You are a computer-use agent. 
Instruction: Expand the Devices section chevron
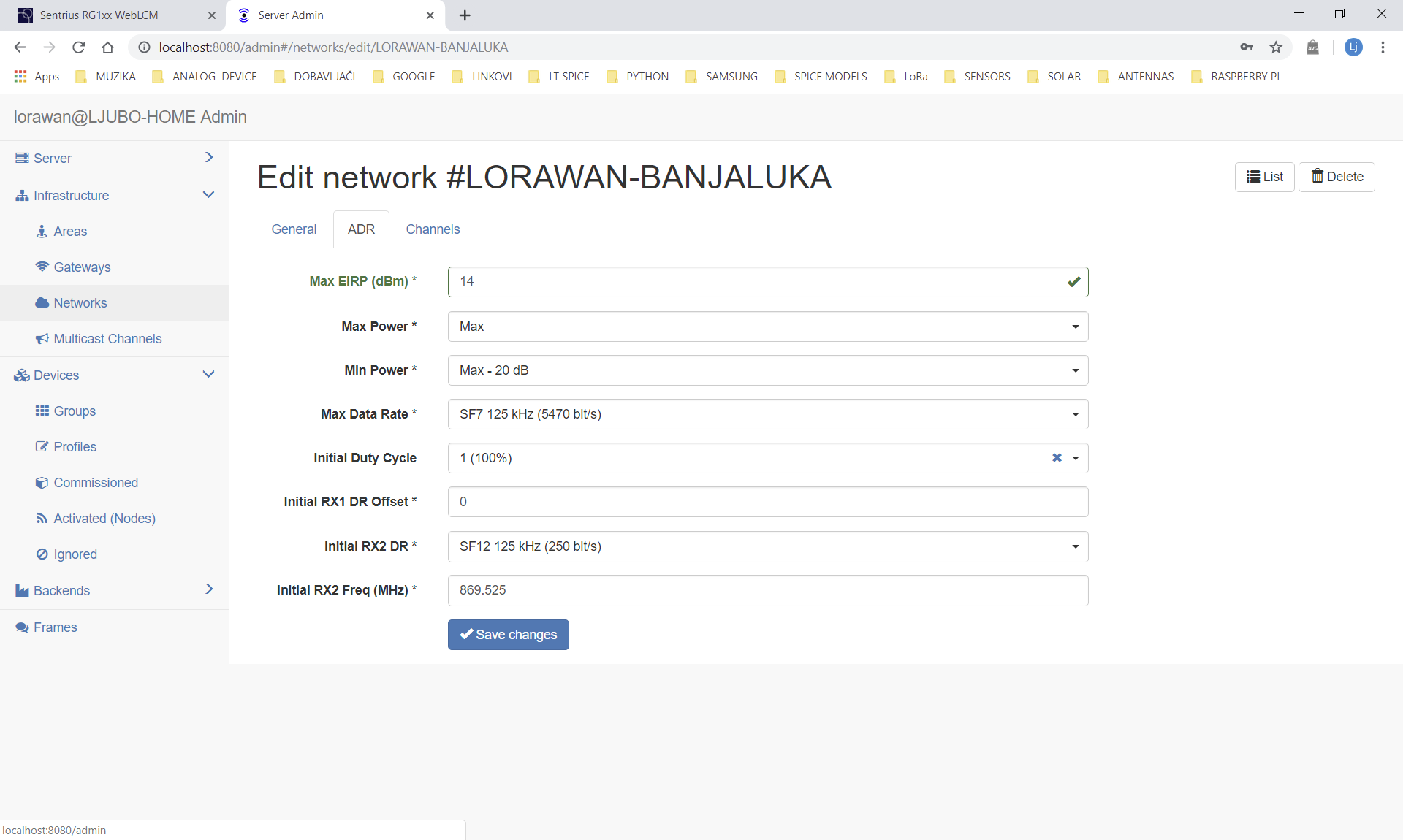click(x=208, y=374)
